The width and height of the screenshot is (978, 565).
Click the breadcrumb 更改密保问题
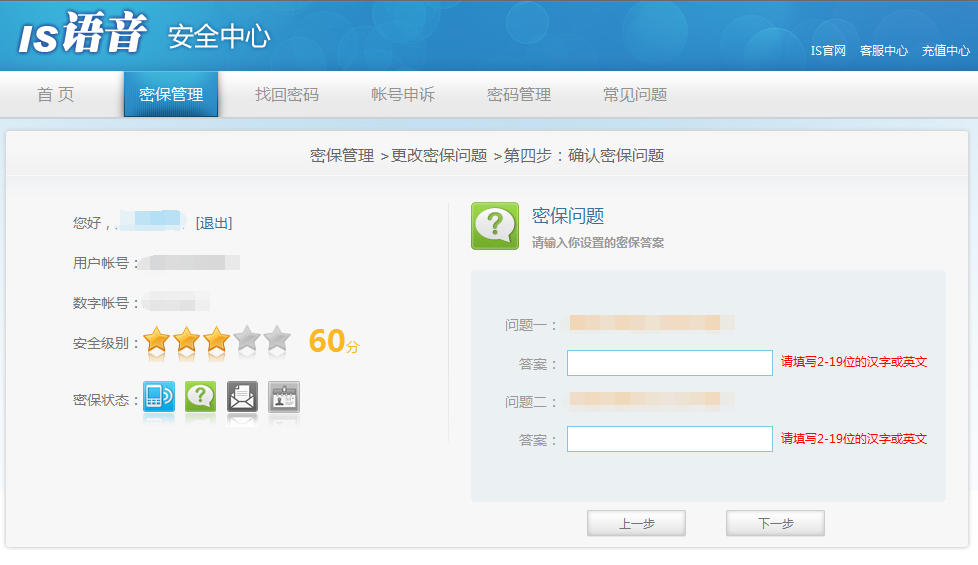pos(439,155)
